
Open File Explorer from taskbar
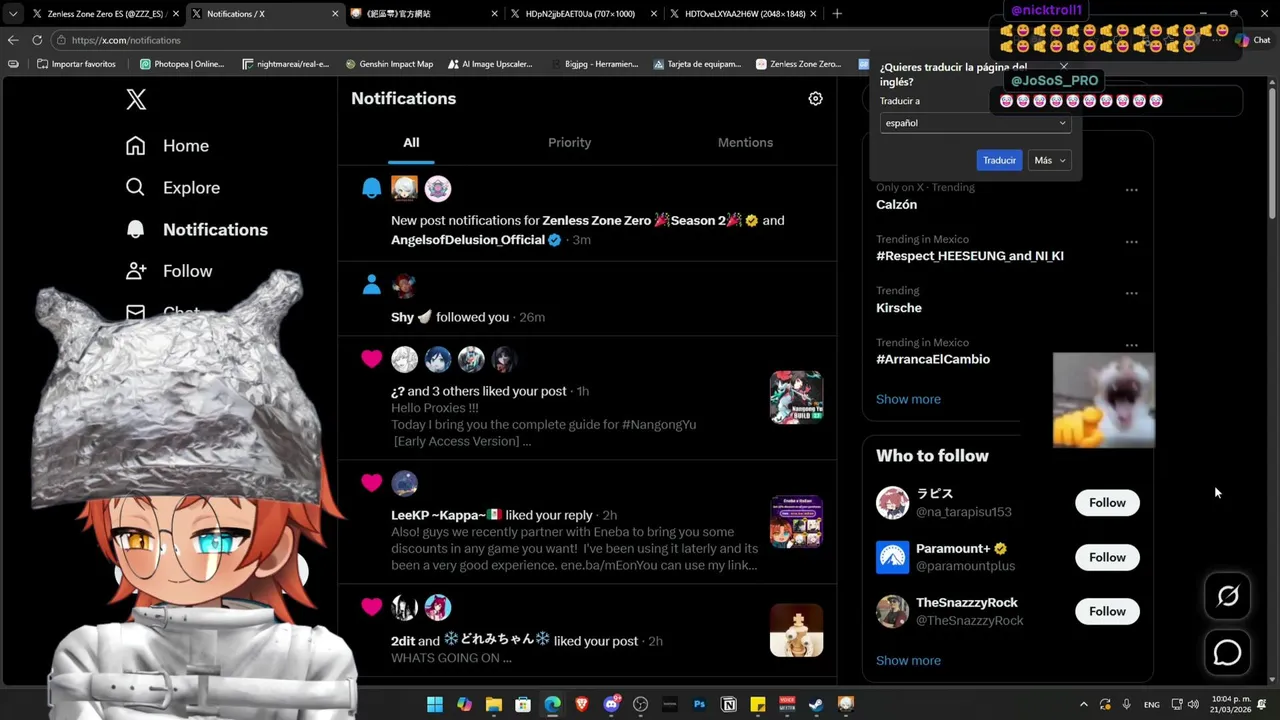[494, 704]
